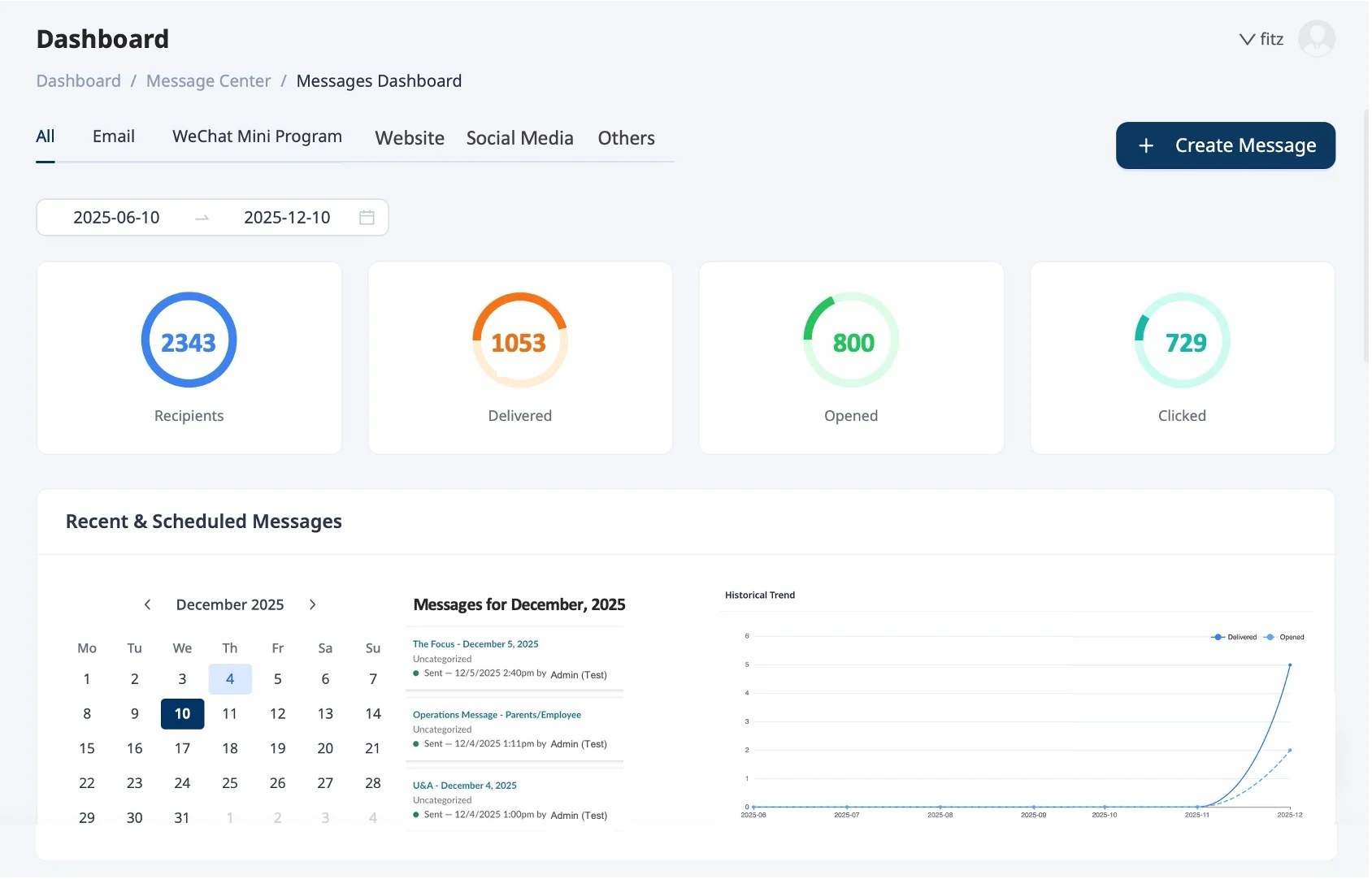Open The Focus - December 5, 2025 message
The image size is (1372, 879).
pos(475,644)
